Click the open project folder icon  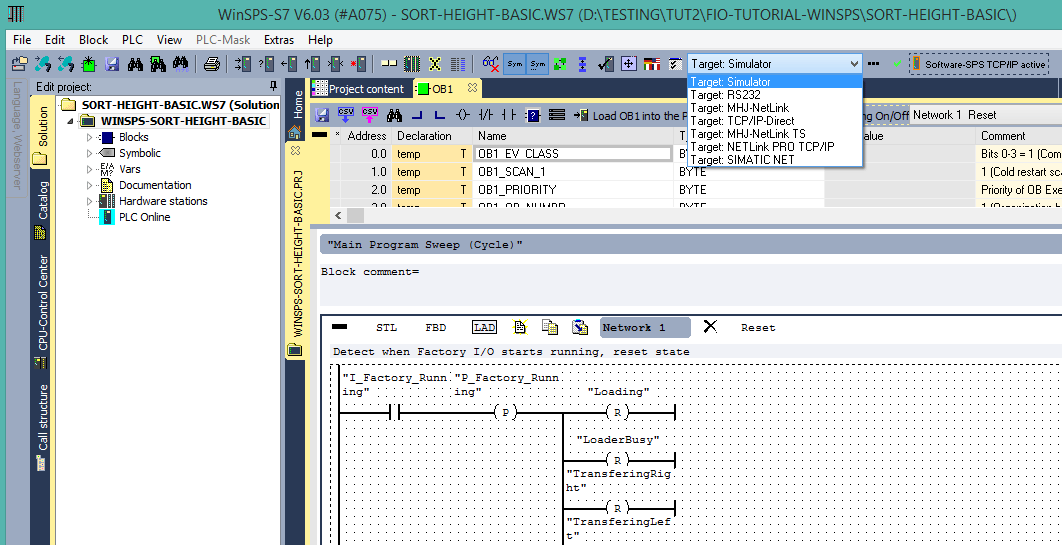[20, 64]
